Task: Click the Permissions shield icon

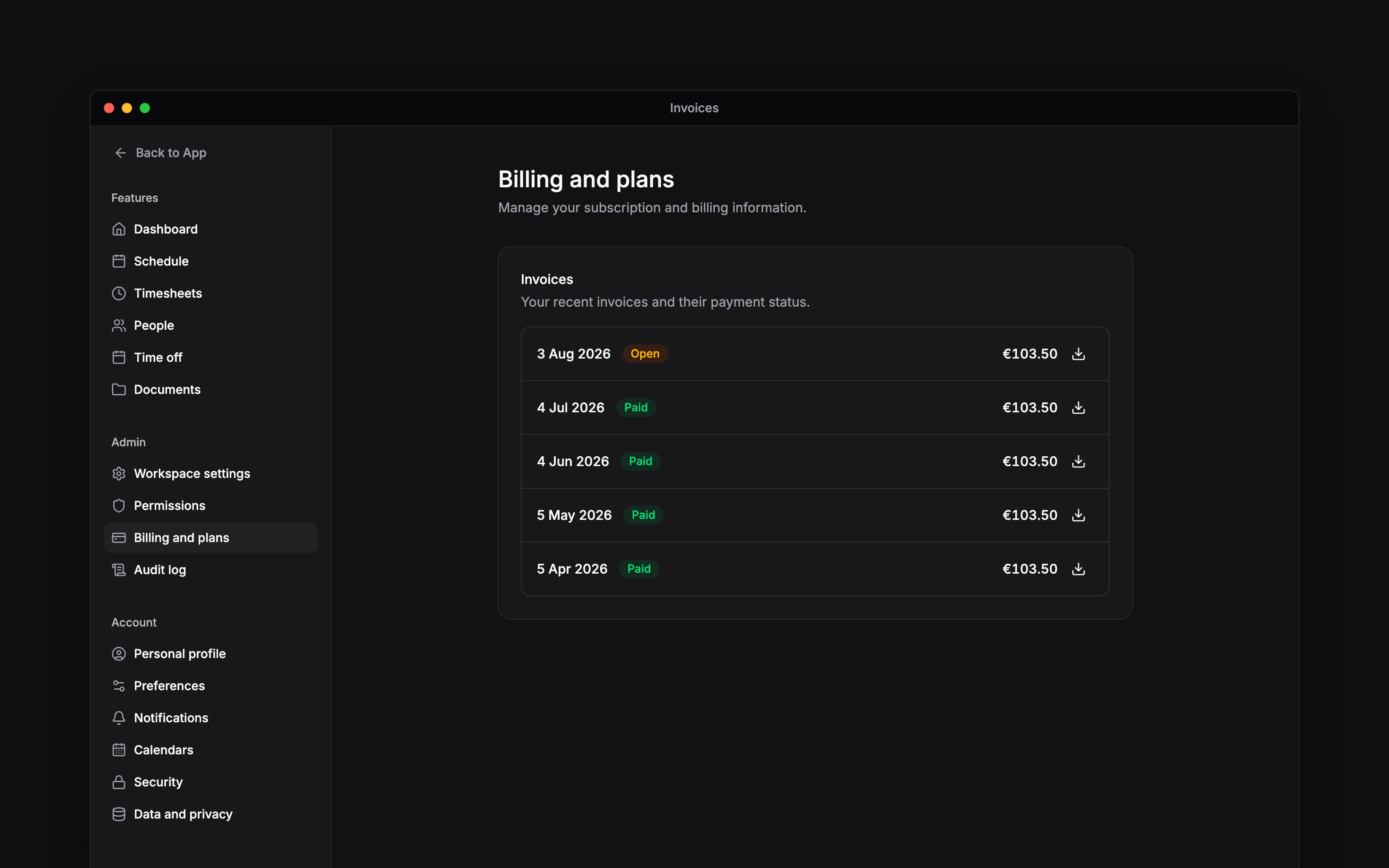Action: click(119, 506)
